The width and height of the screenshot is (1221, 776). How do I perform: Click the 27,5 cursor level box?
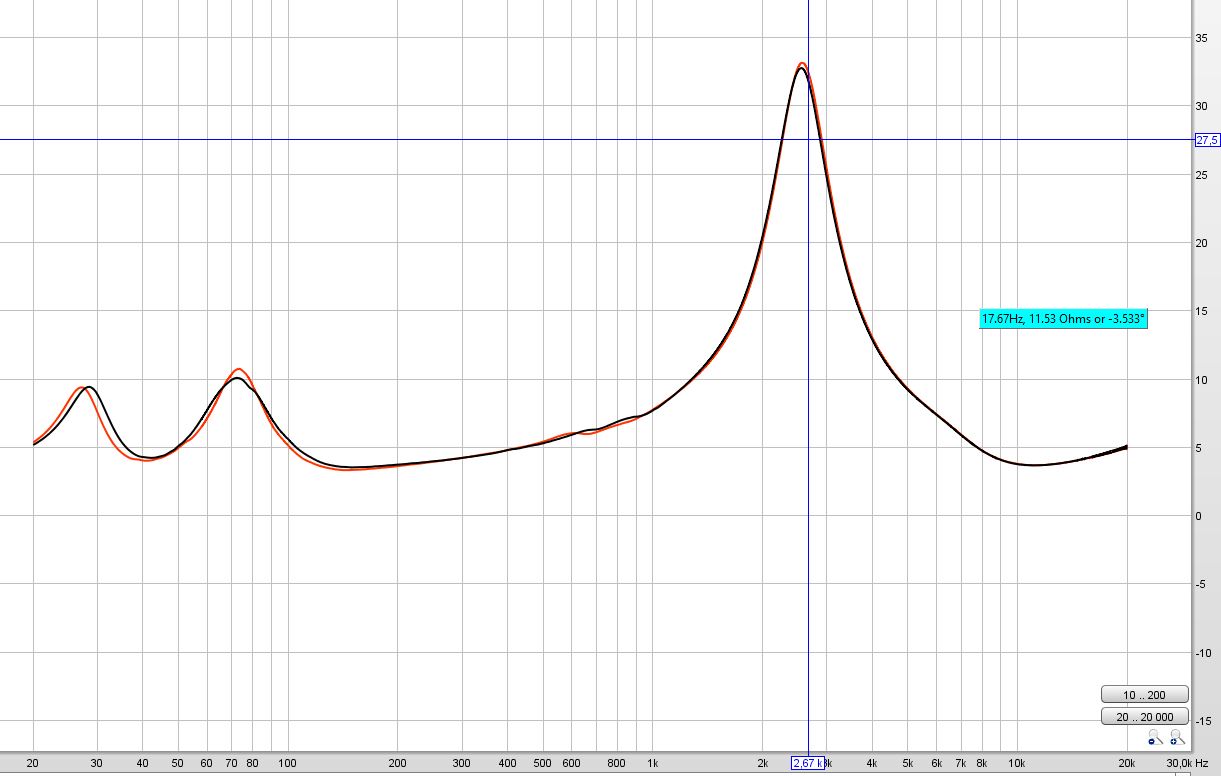tap(1207, 140)
